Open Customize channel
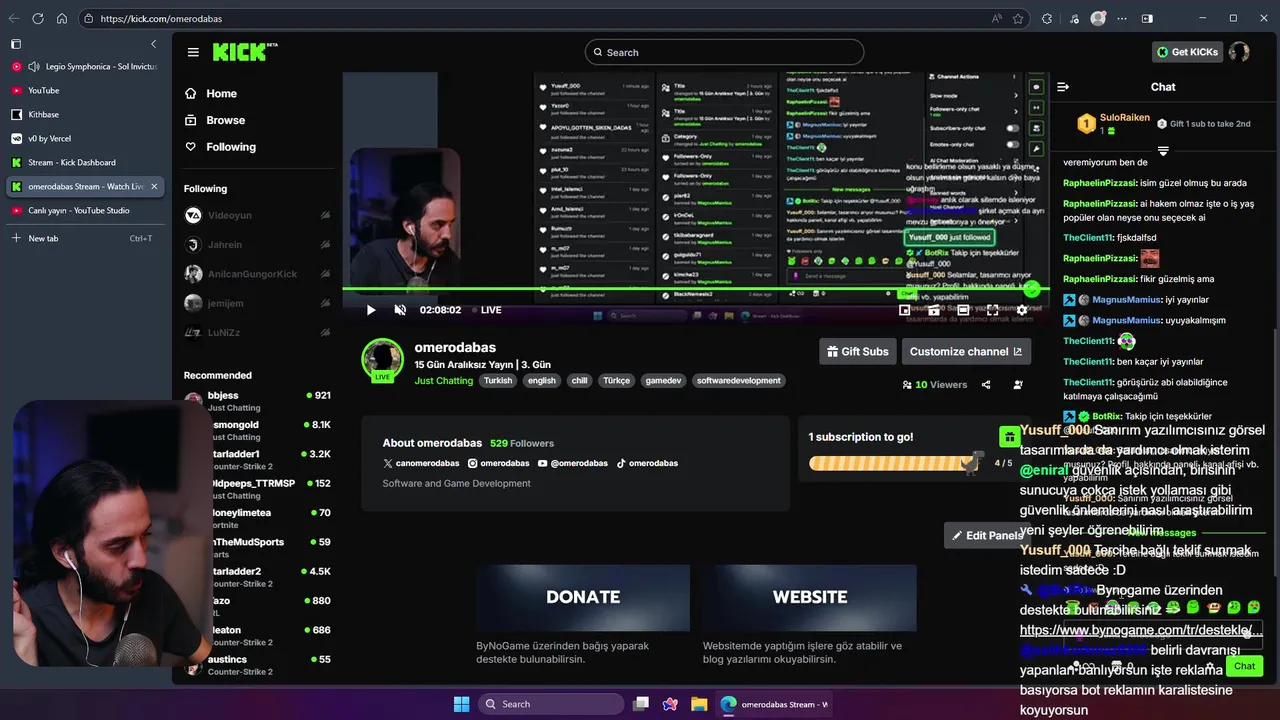The height and width of the screenshot is (720, 1280). point(966,351)
